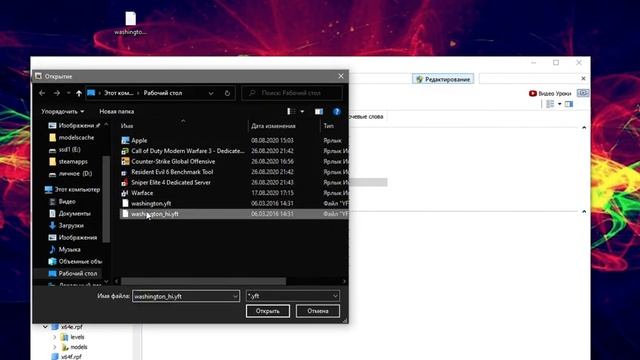
Task: Select the washington_hi.yft file
Action: tap(234, 214)
